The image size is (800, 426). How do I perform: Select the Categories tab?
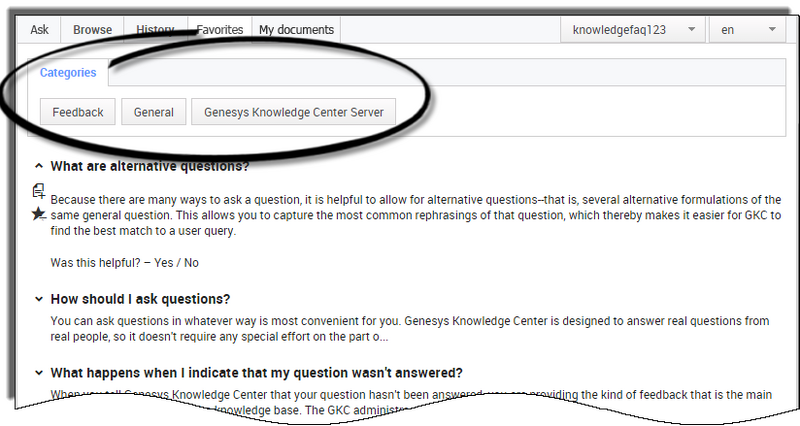point(68,73)
